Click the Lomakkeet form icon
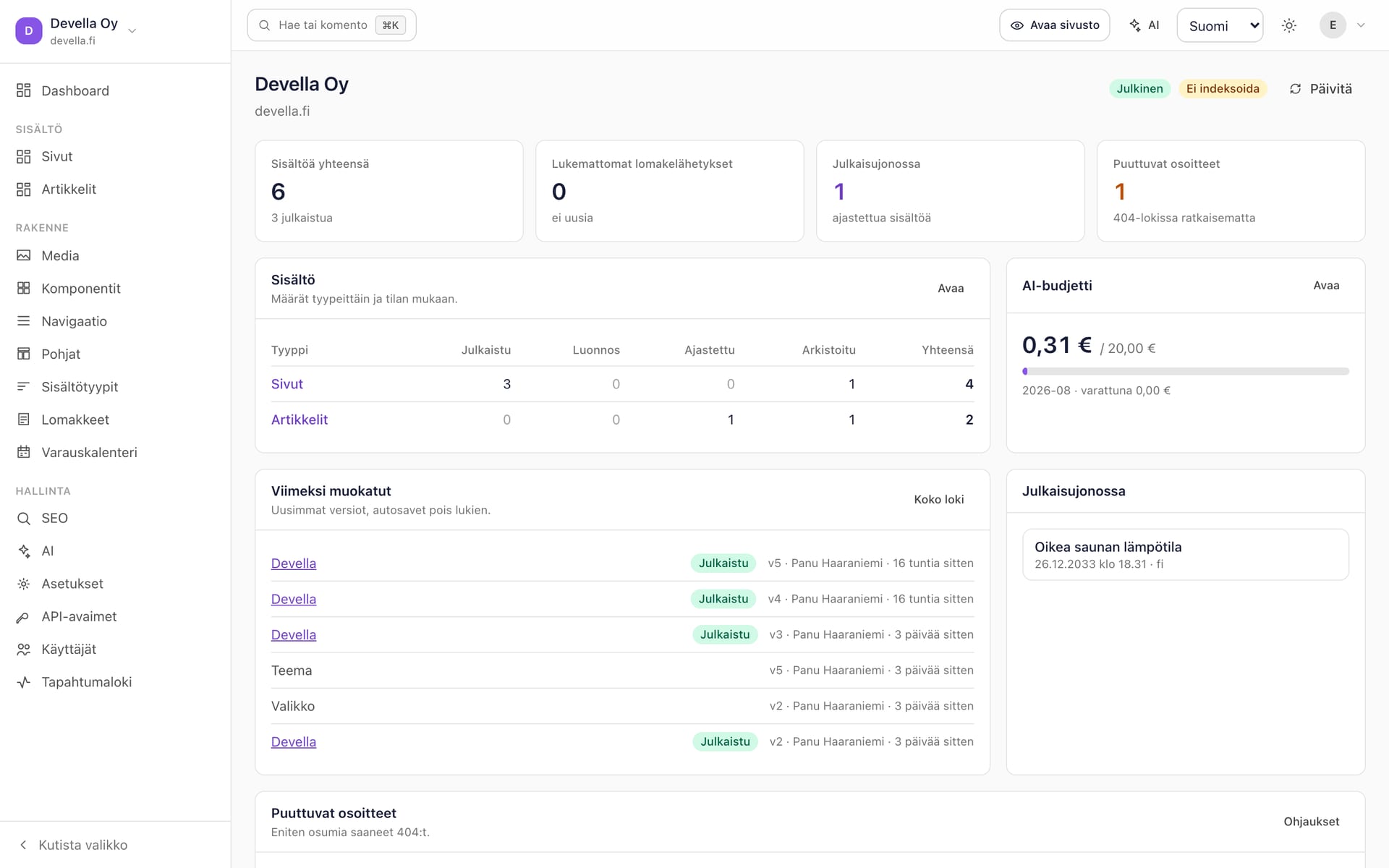Viewport: 1389px width, 868px height. coord(24,420)
